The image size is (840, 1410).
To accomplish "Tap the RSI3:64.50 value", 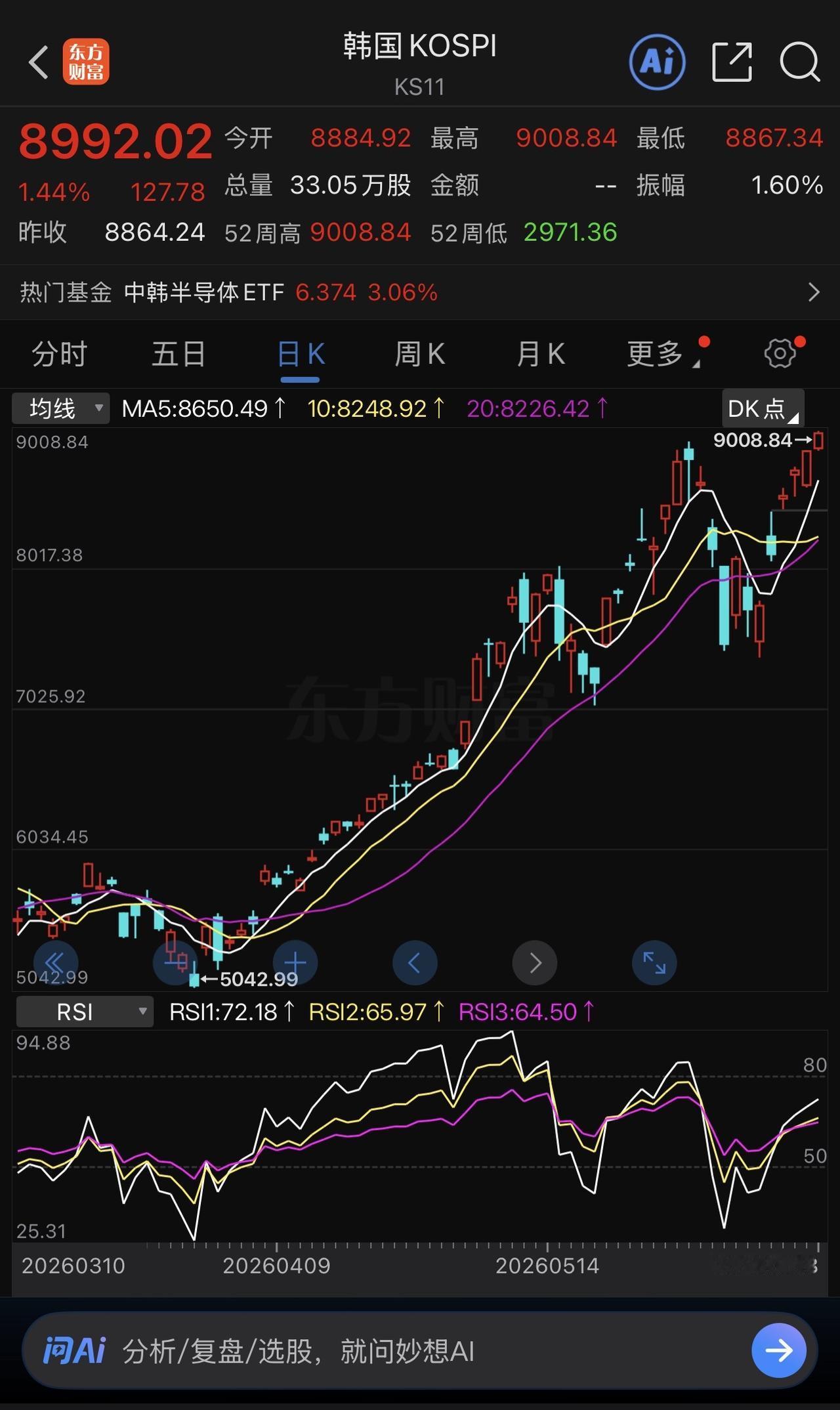I will 527,1012.
